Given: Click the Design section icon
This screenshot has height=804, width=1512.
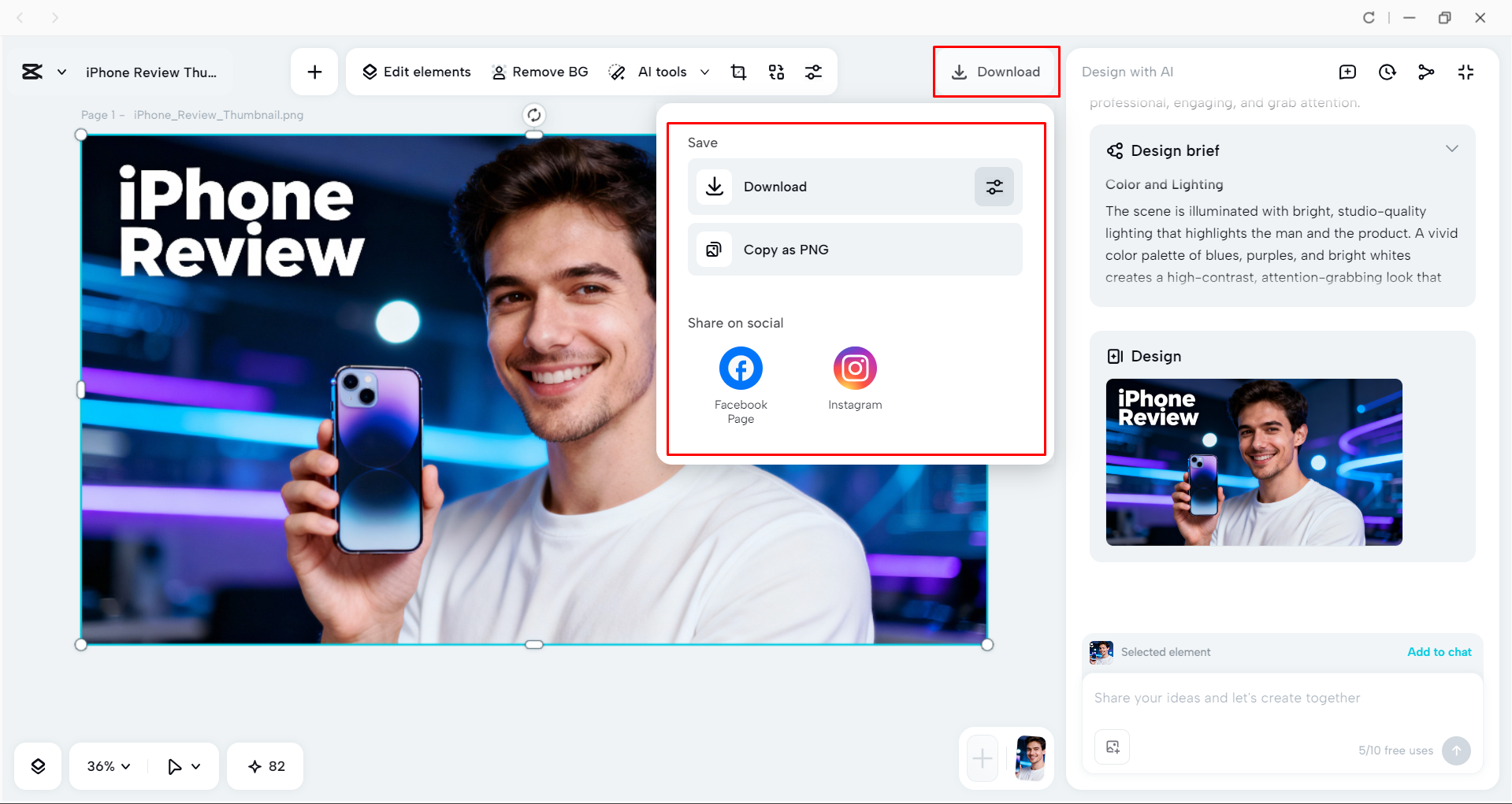Looking at the screenshot, I should [1115, 356].
